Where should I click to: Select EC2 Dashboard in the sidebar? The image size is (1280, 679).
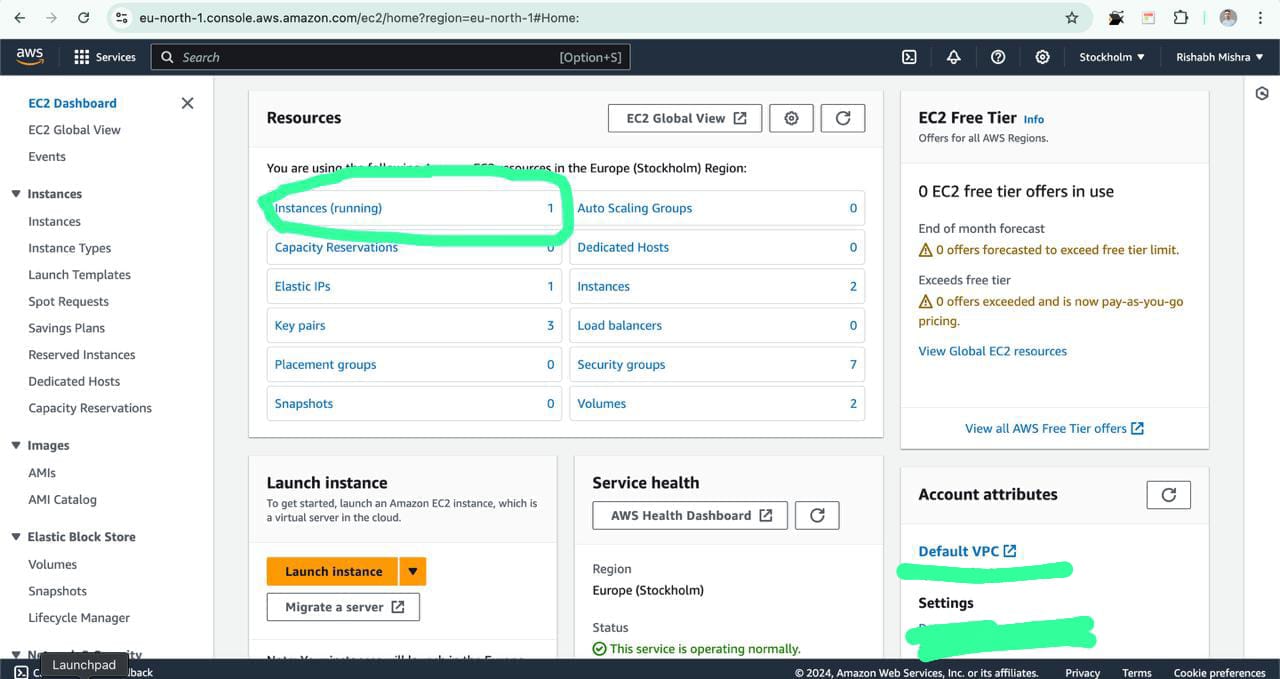tap(72, 103)
